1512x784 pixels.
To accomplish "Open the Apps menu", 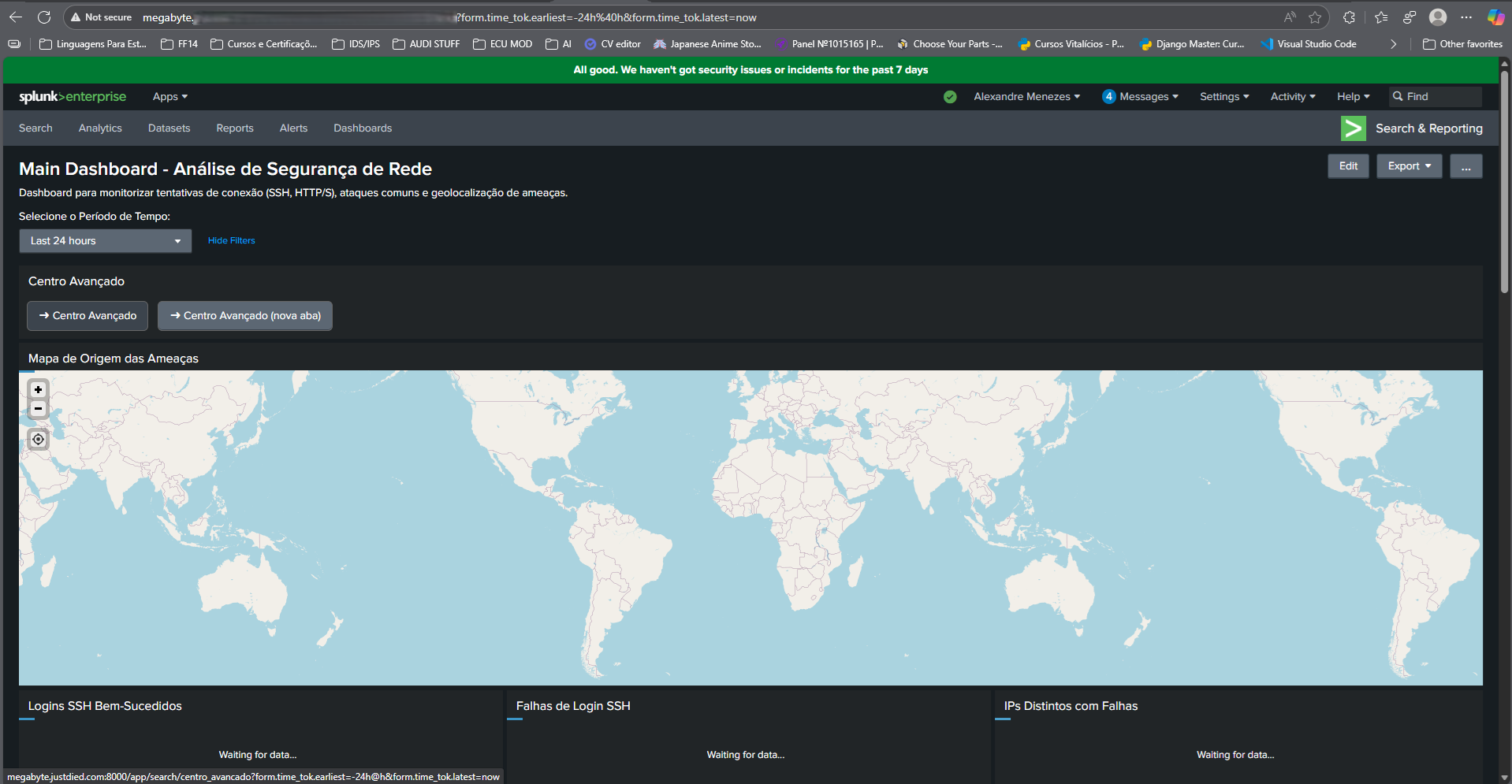I will [x=169, y=96].
